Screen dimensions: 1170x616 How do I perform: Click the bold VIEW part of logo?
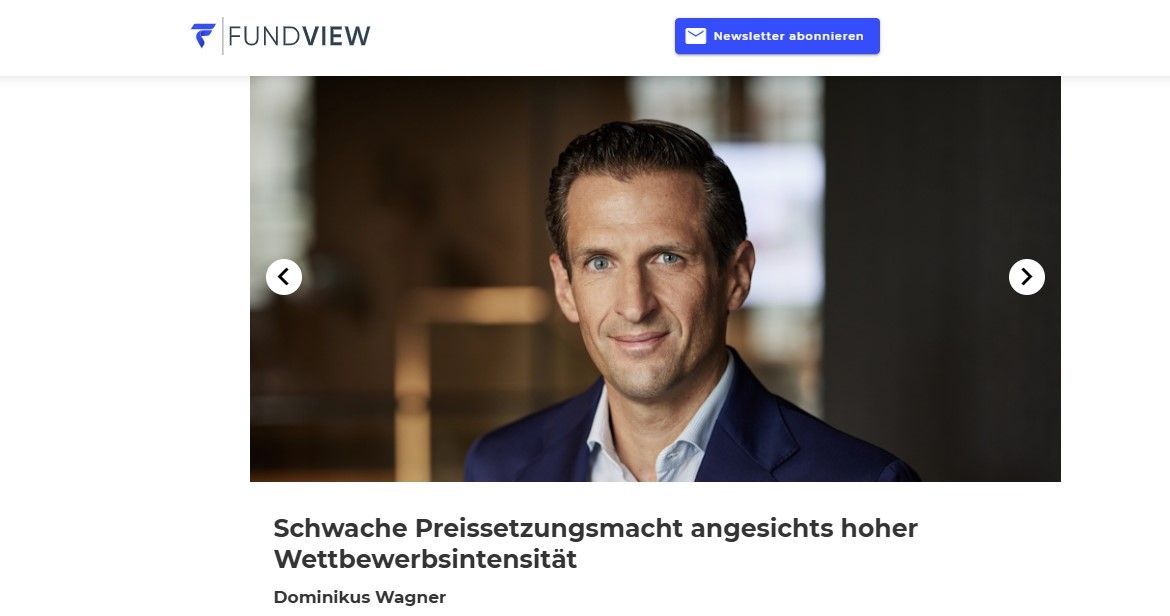coord(337,36)
